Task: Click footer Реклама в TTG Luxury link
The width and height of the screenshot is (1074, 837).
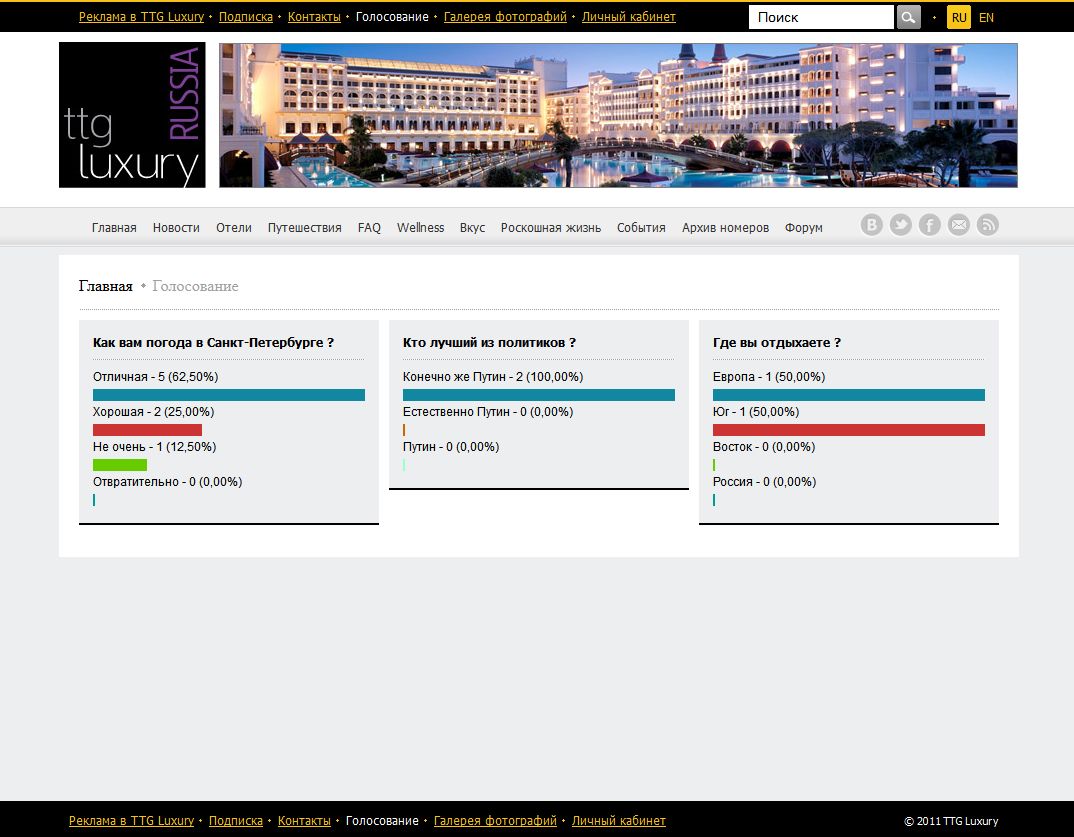Action: [x=131, y=821]
